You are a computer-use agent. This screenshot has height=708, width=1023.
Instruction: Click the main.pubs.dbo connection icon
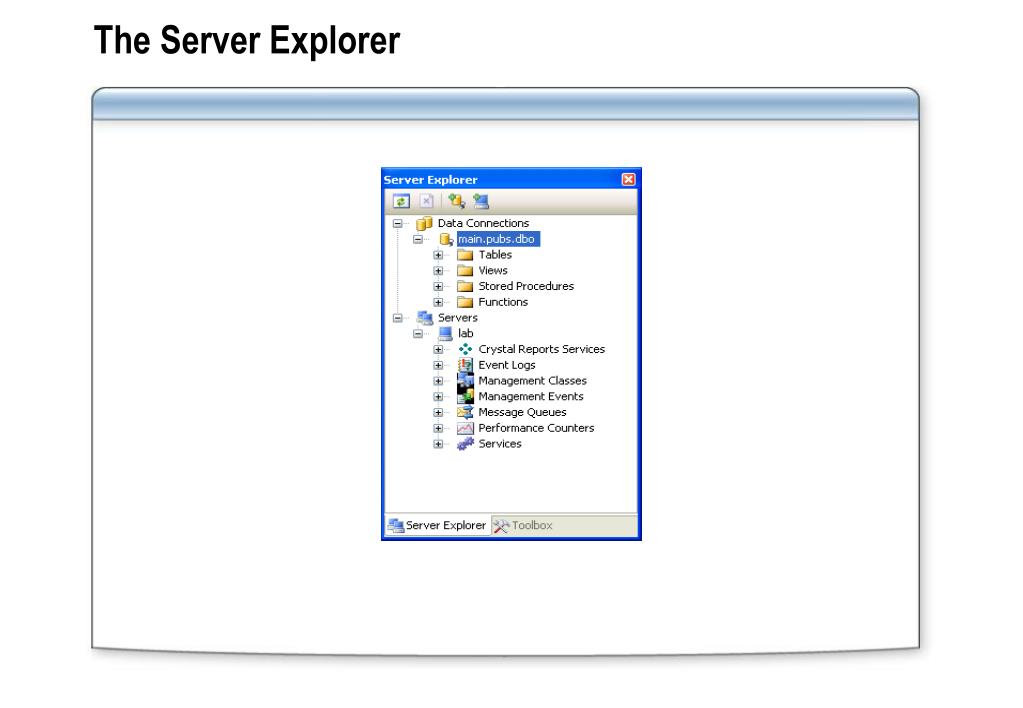pyautogui.click(x=446, y=239)
